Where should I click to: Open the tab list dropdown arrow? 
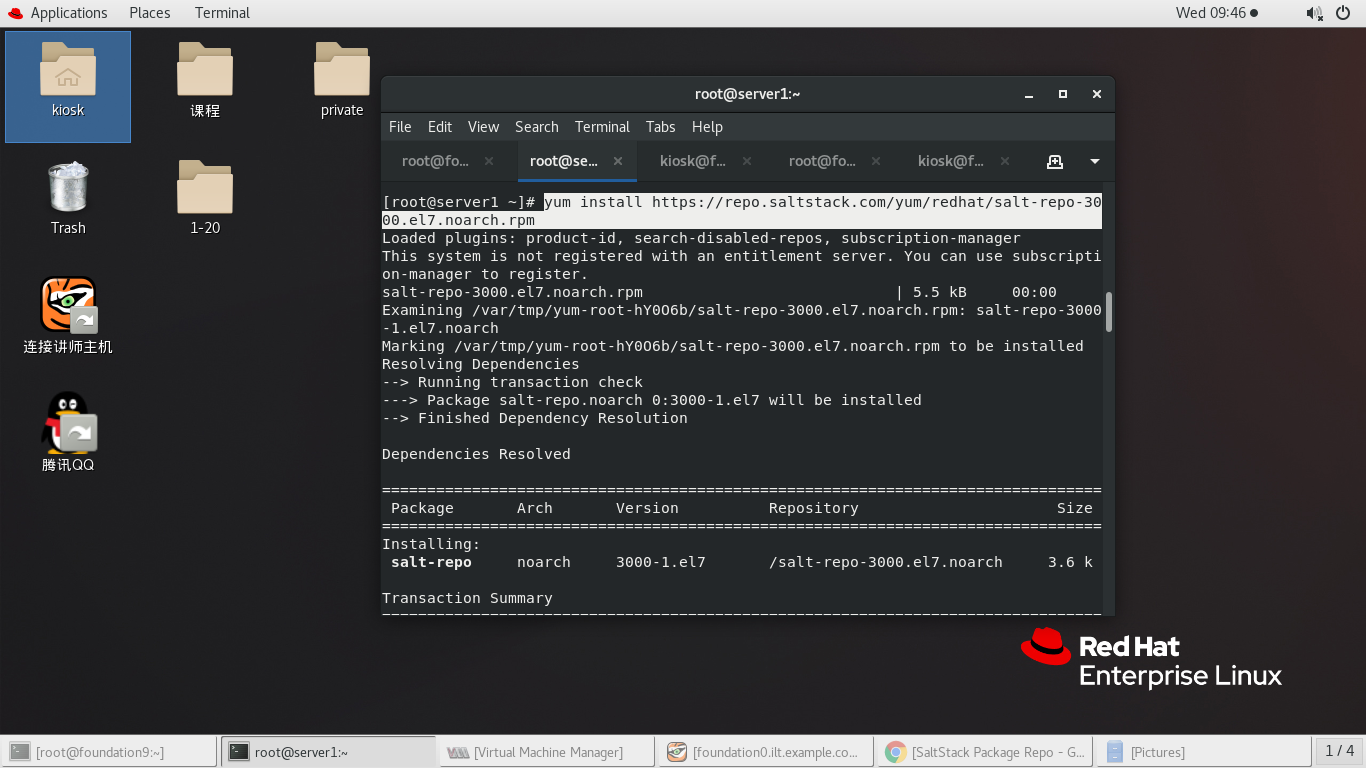tap(1092, 161)
